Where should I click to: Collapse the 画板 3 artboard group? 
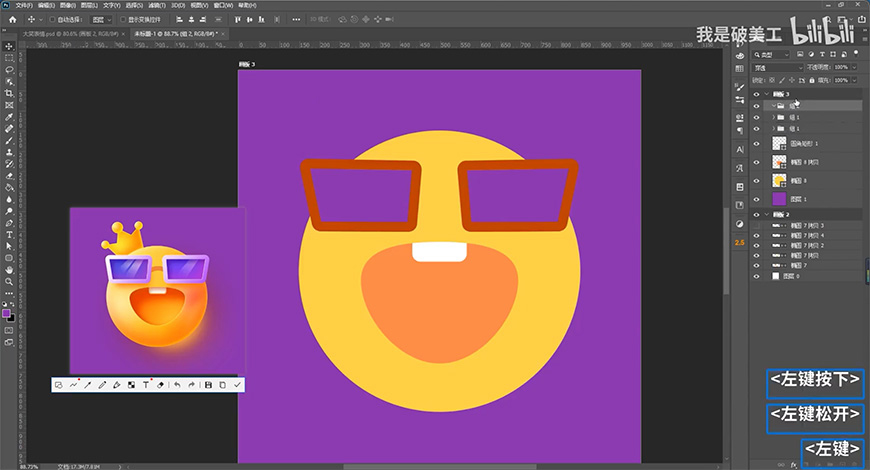pyautogui.click(x=766, y=93)
